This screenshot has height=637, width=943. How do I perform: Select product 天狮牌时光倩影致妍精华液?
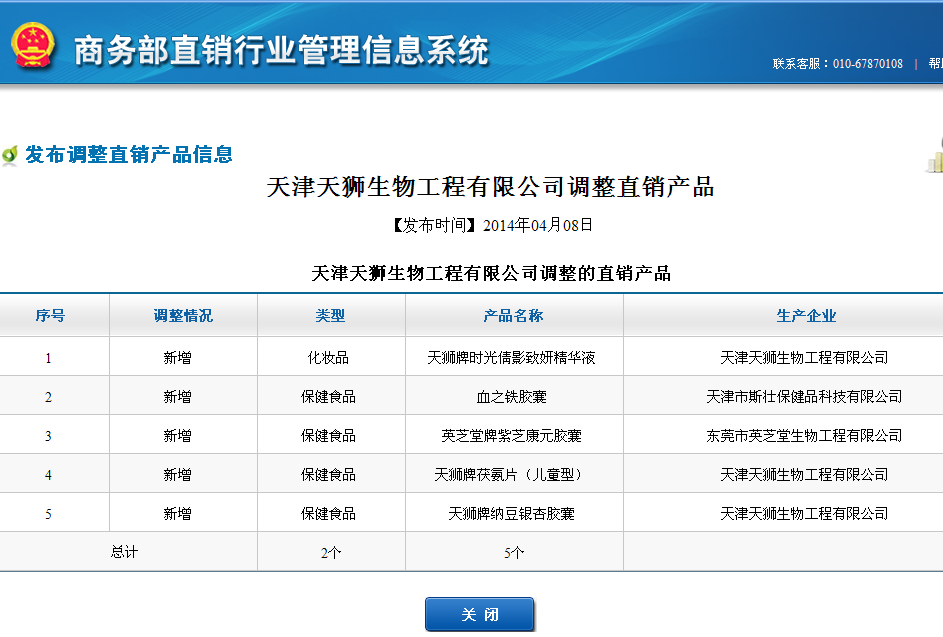(511, 358)
